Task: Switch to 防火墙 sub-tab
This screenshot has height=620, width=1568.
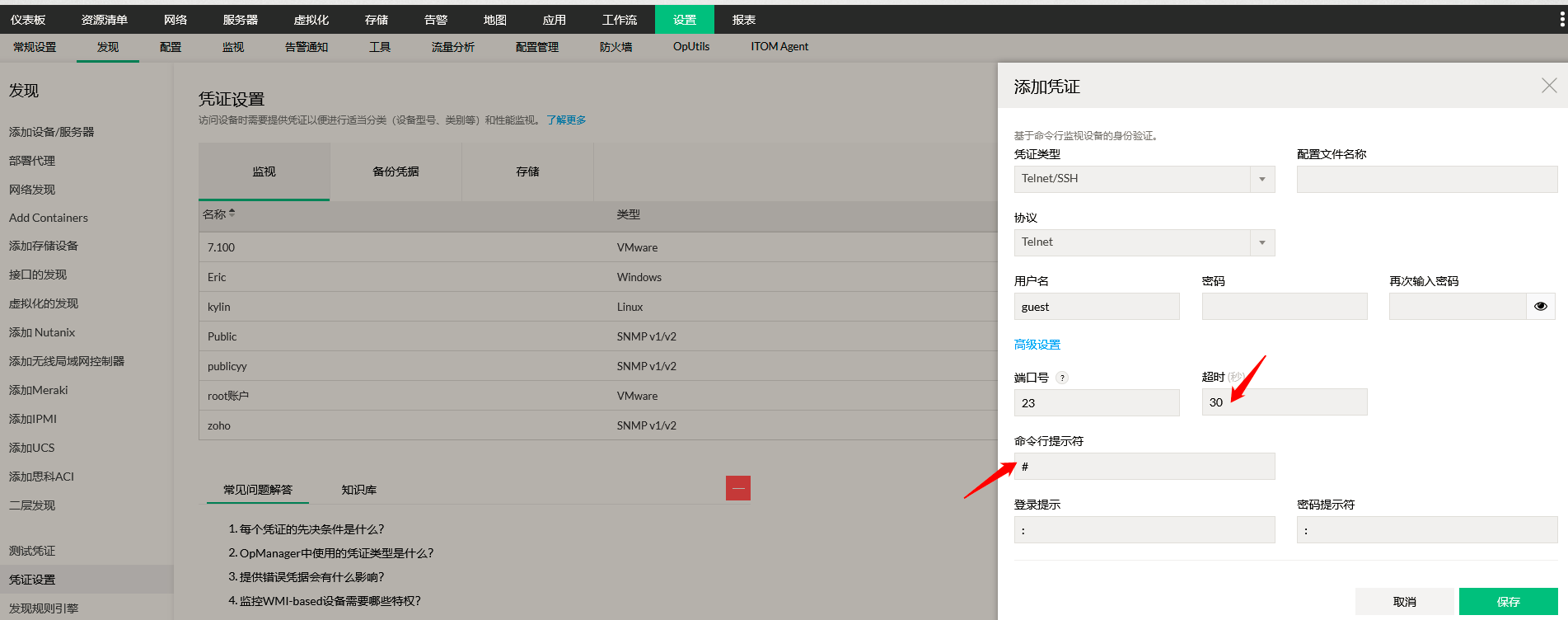Action: tap(616, 47)
